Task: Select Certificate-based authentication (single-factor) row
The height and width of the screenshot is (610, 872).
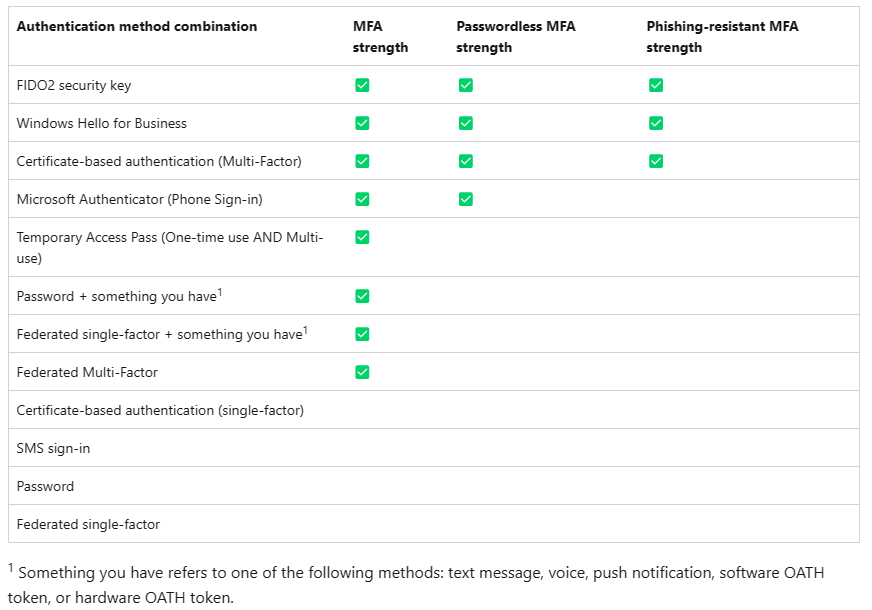Action: [434, 410]
